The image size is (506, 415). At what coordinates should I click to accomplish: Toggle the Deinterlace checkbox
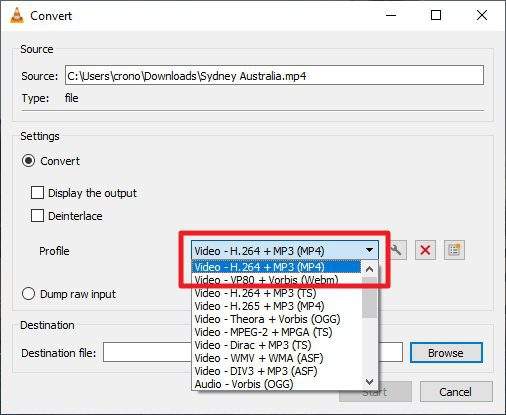(37, 216)
